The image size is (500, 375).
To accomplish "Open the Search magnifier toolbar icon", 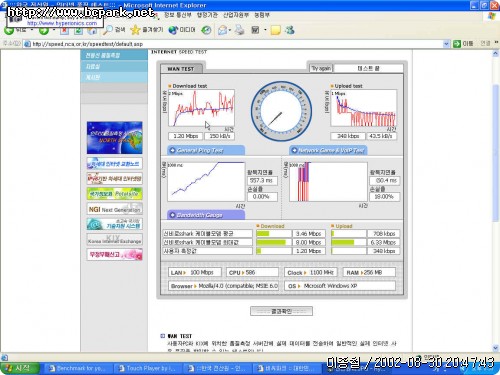I will [x=108, y=30].
